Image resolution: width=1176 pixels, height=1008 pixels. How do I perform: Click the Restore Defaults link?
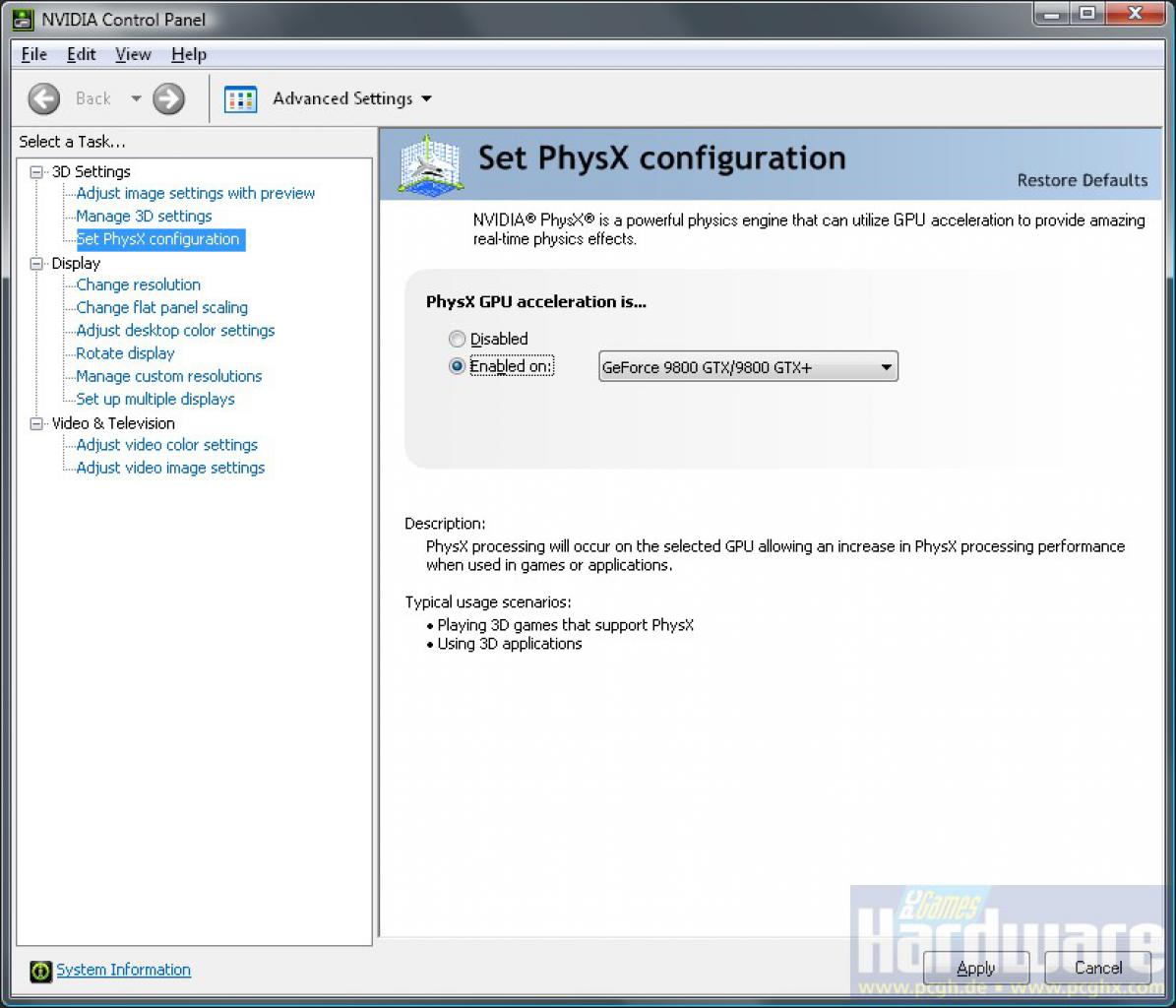(1083, 180)
